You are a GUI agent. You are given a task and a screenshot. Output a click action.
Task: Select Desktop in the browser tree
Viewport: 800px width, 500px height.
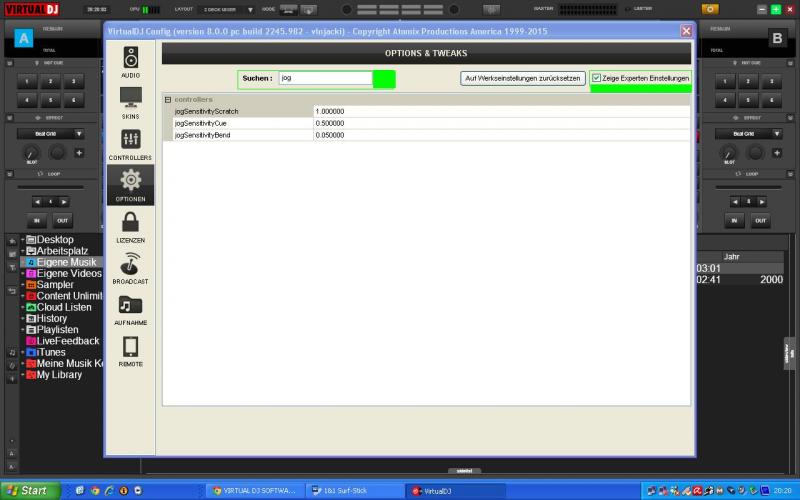coord(55,239)
